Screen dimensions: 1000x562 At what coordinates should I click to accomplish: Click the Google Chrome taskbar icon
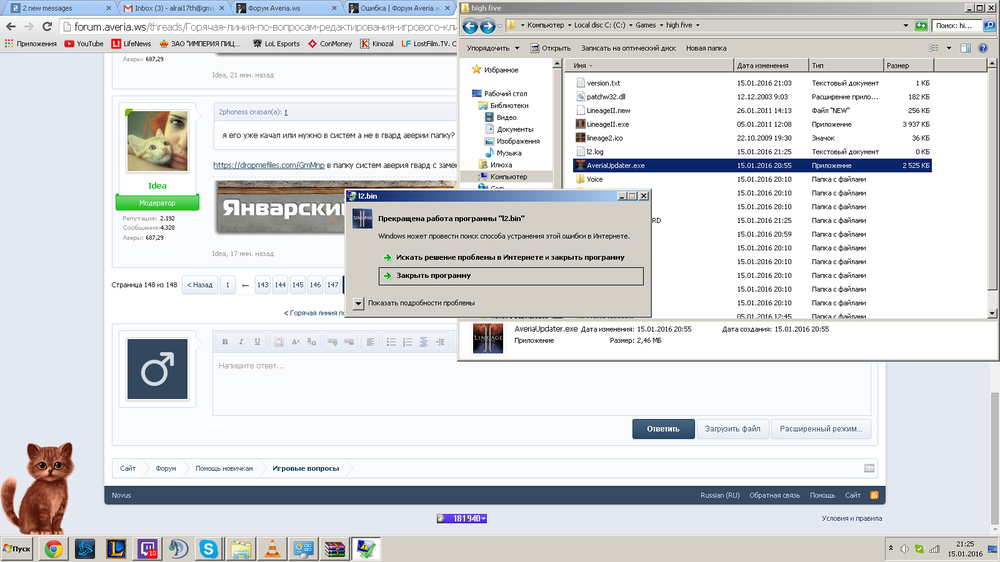coord(52,548)
